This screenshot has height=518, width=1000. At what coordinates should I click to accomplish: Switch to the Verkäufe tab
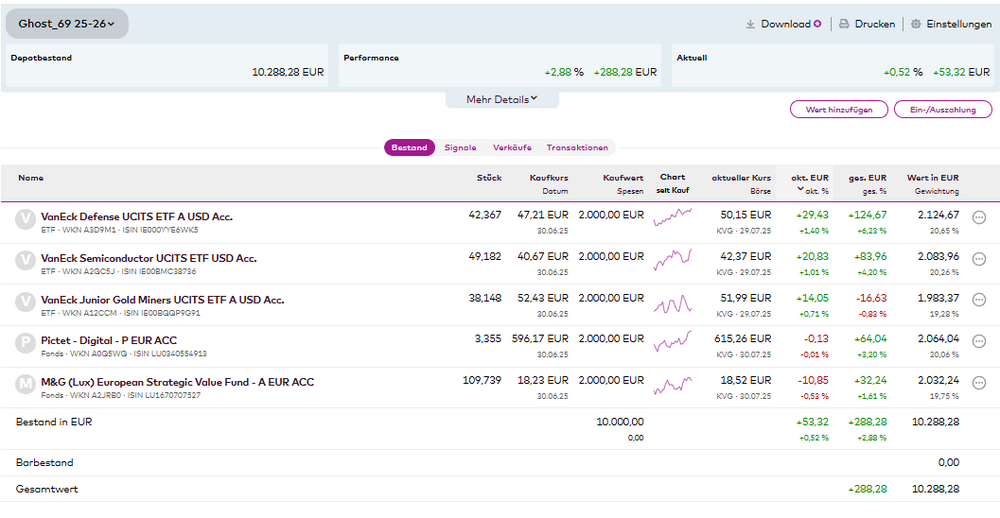[x=512, y=148]
